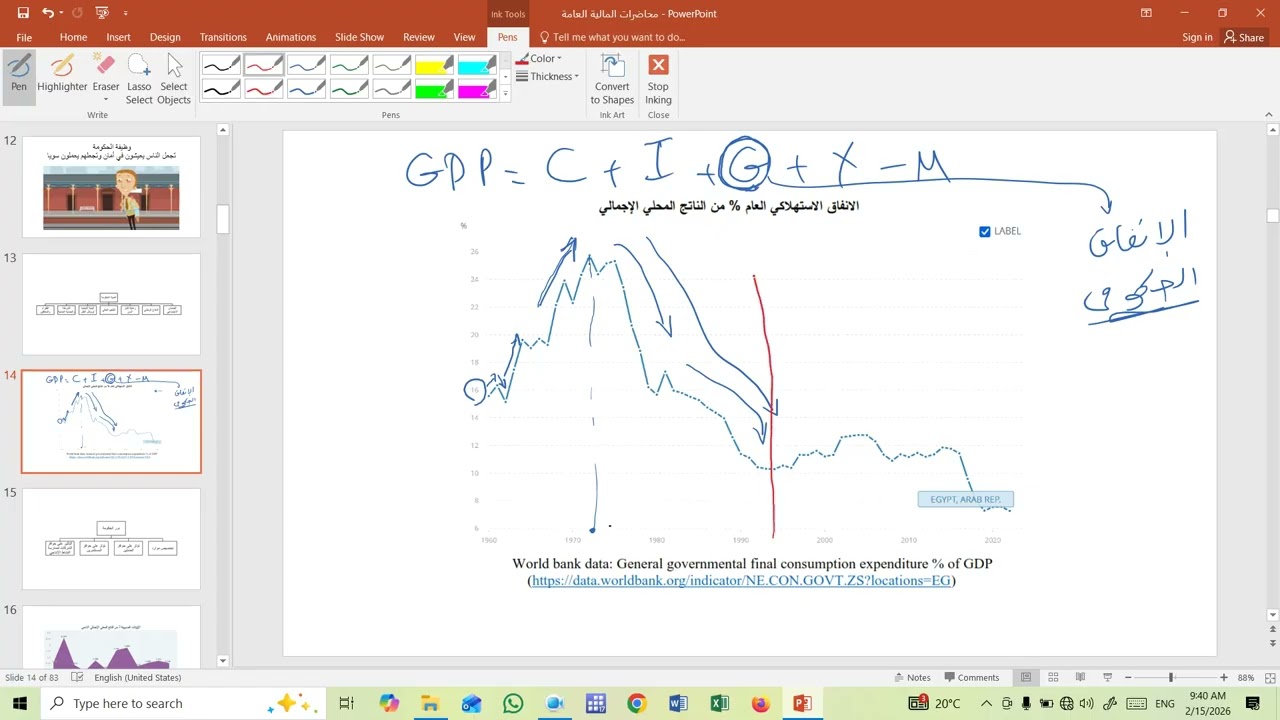Go to the Transitions tab
This screenshot has width=1280, height=720.
[x=223, y=37]
